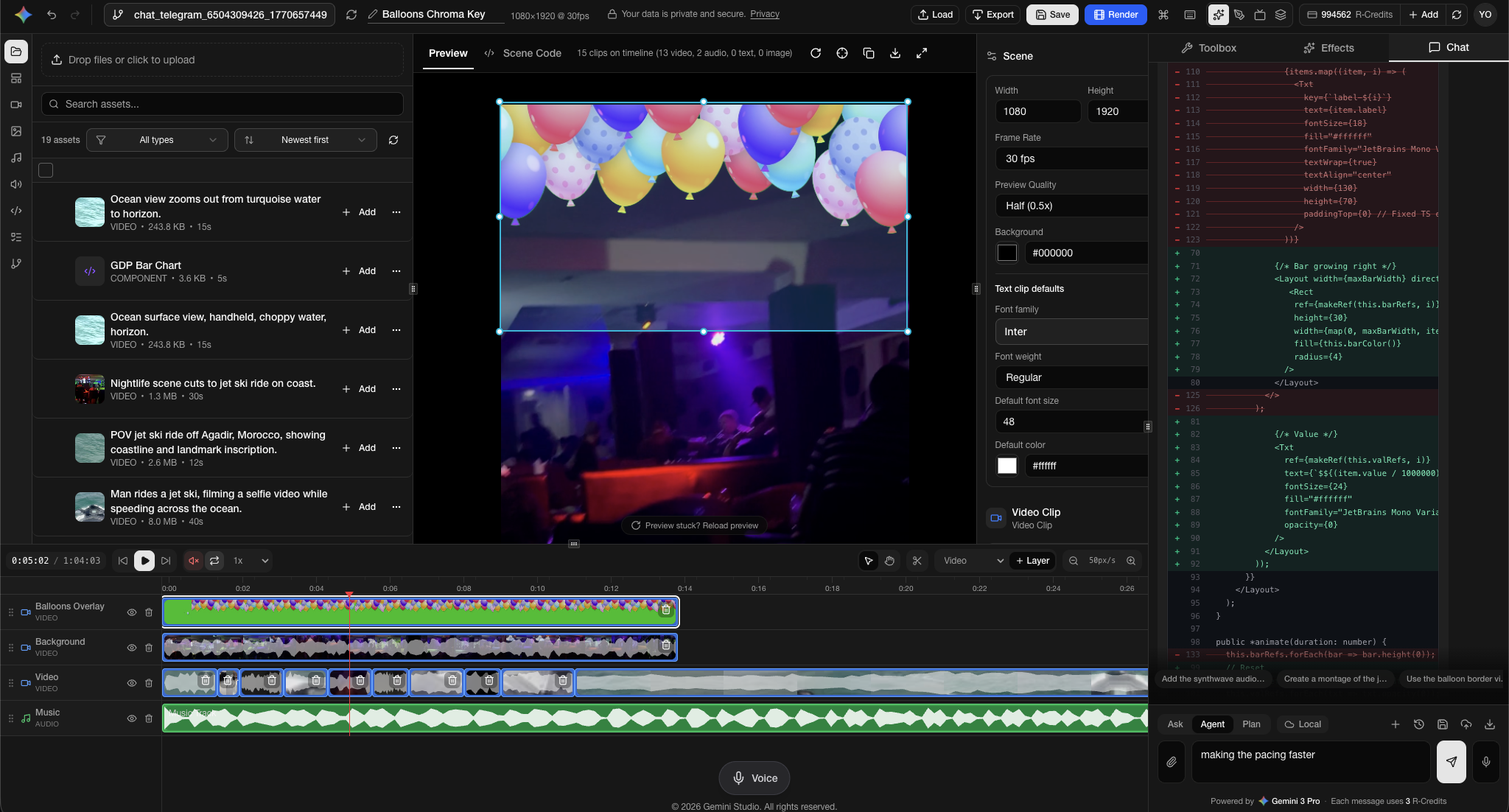Click the Search assets input field
The width and height of the screenshot is (1509, 812).
223,104
